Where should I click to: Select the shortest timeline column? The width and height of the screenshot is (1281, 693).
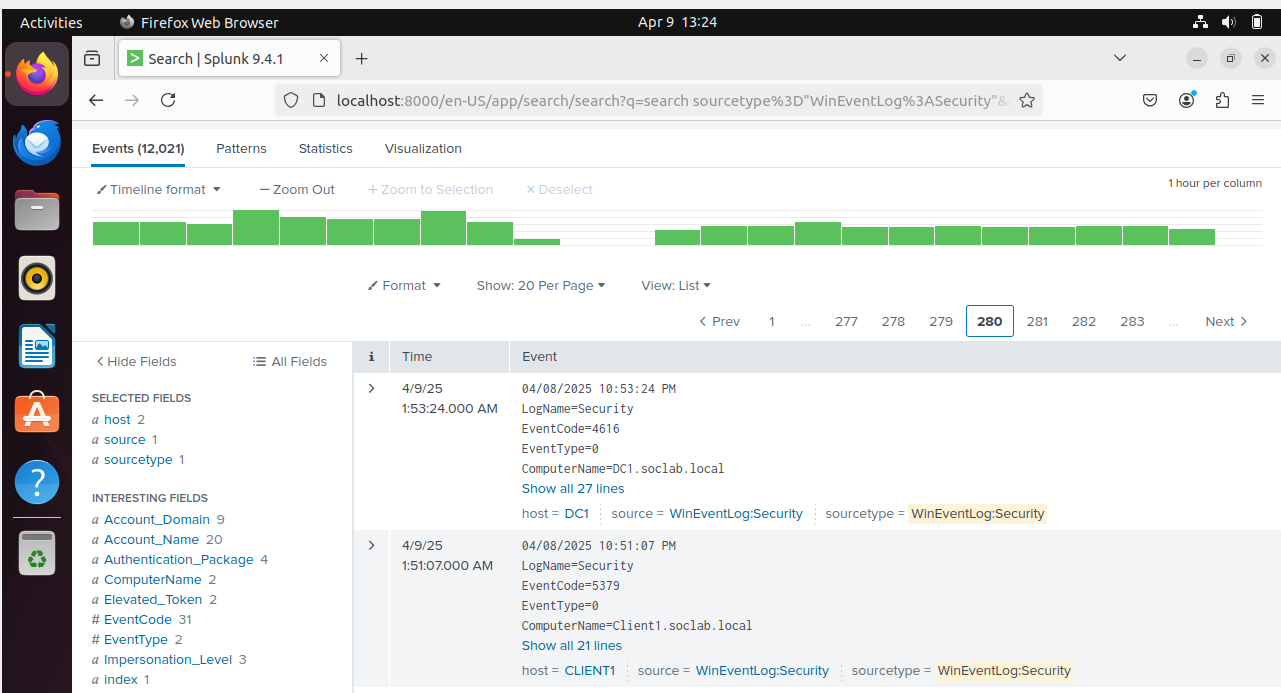pyautogui.click(x=537, y=241)
